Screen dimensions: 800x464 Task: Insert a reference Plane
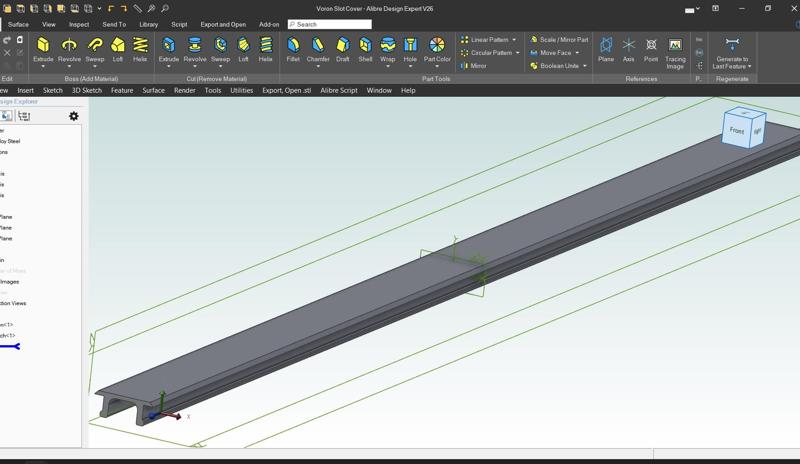tap(606, 49)
